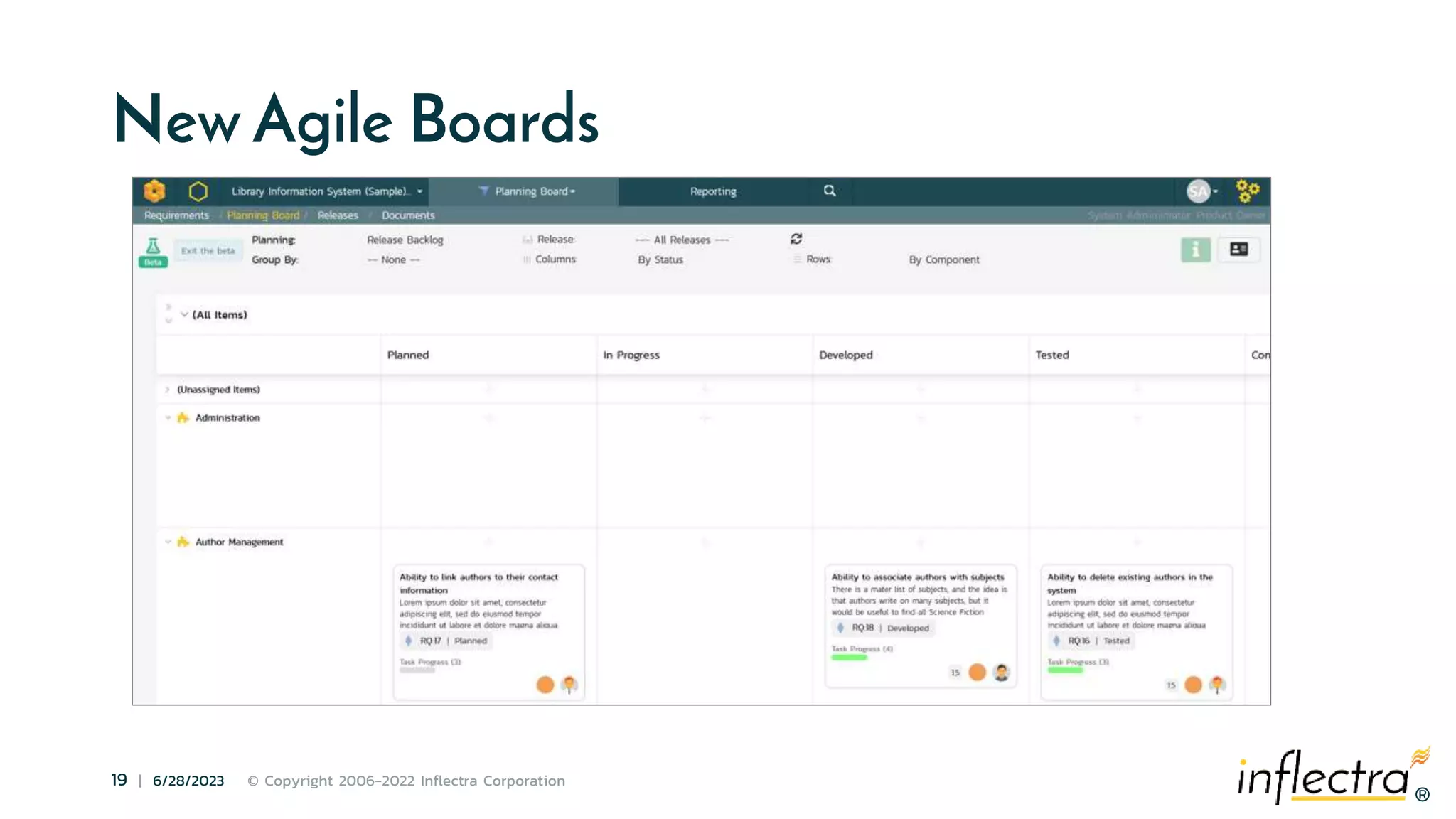Click estimate 15 badge on RQ:16 card
Screen dimensions: 1456x819
(x=1171, y=685)
